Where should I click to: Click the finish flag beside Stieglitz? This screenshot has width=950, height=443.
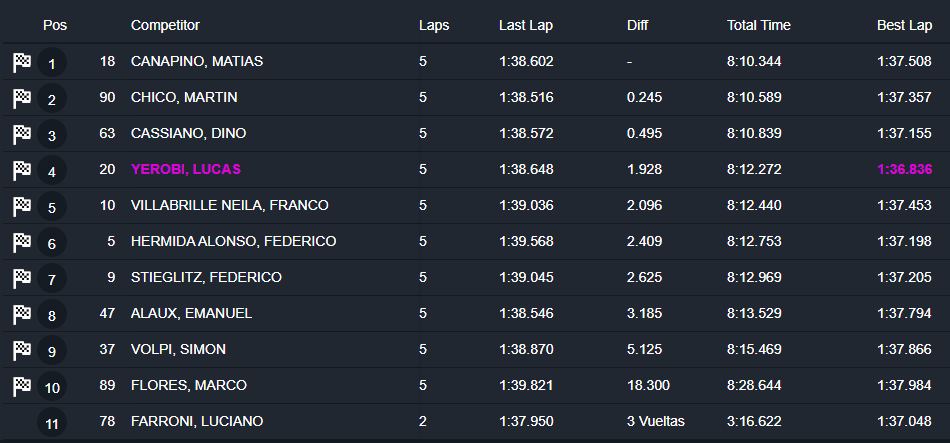coord(22,278)
